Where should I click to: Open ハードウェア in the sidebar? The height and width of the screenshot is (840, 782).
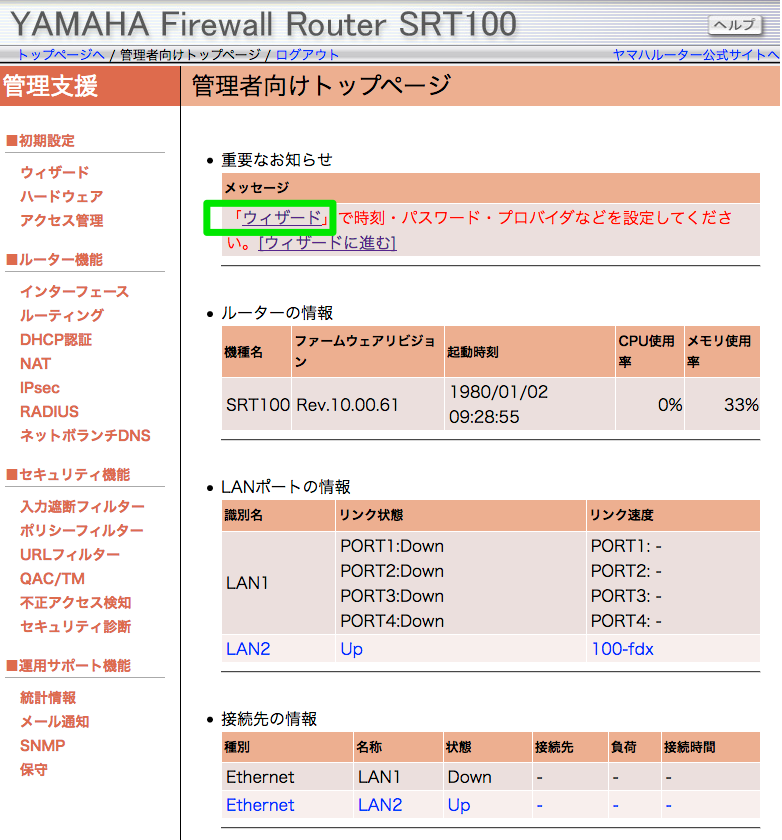coord(62,197)
